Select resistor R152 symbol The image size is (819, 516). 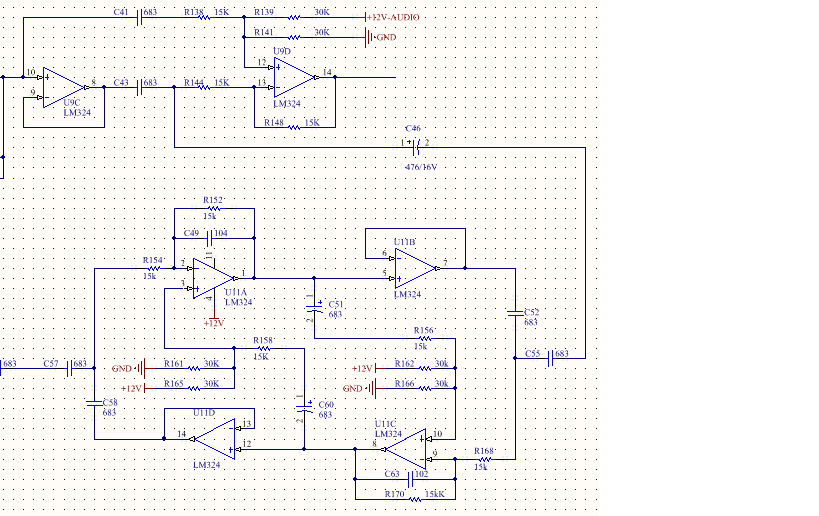tap(214, 208)
